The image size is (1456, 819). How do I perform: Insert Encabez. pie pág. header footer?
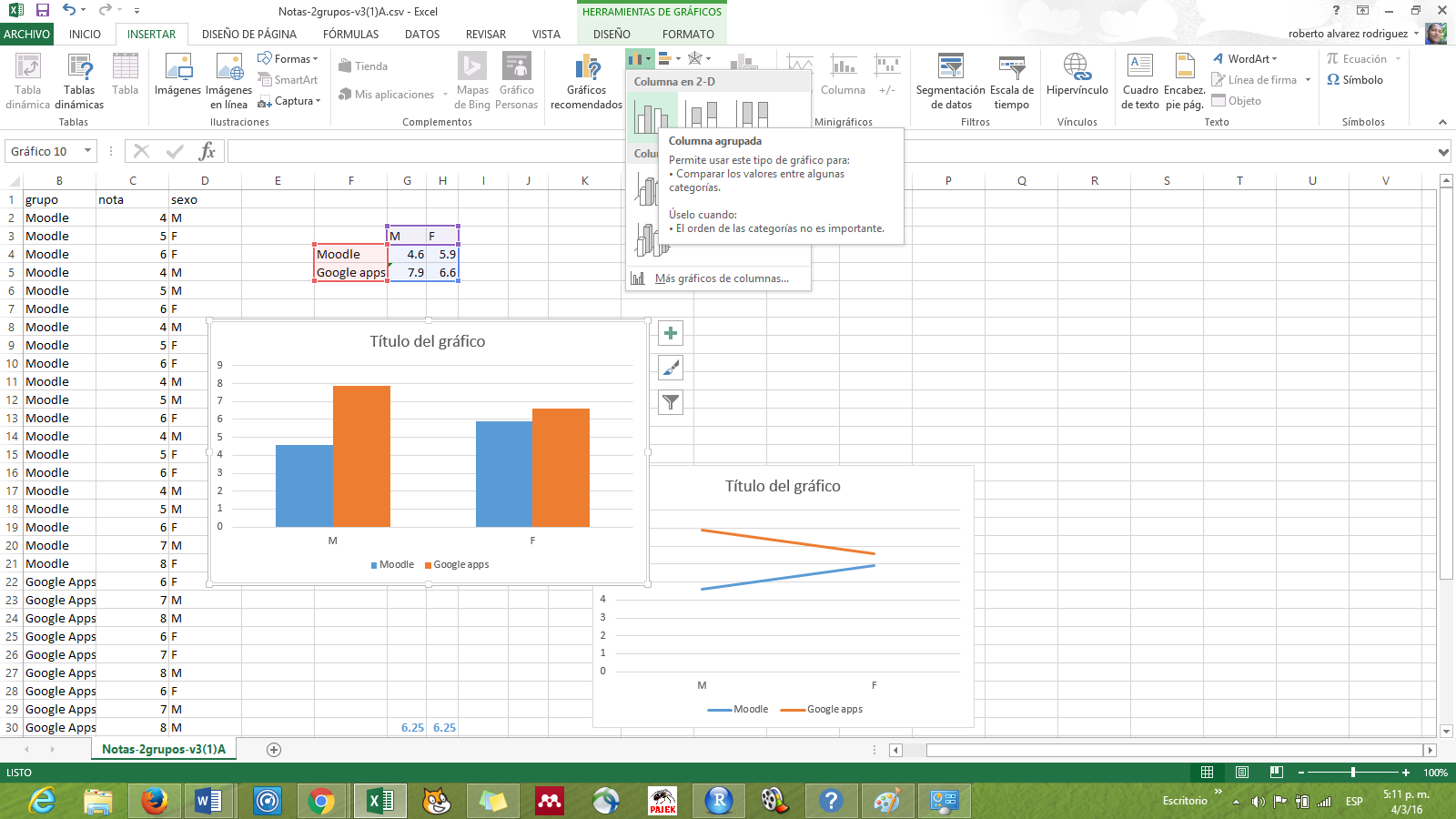1185,82
